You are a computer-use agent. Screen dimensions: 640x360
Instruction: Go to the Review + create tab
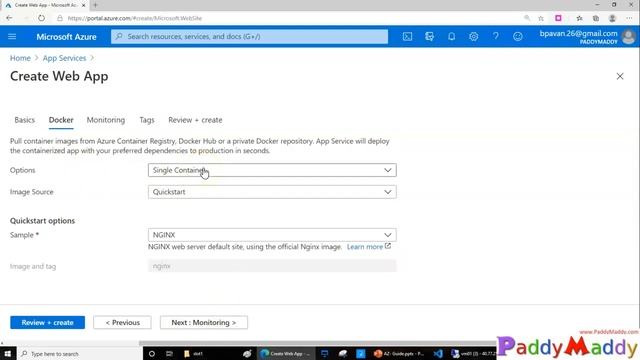coord(195,120)
